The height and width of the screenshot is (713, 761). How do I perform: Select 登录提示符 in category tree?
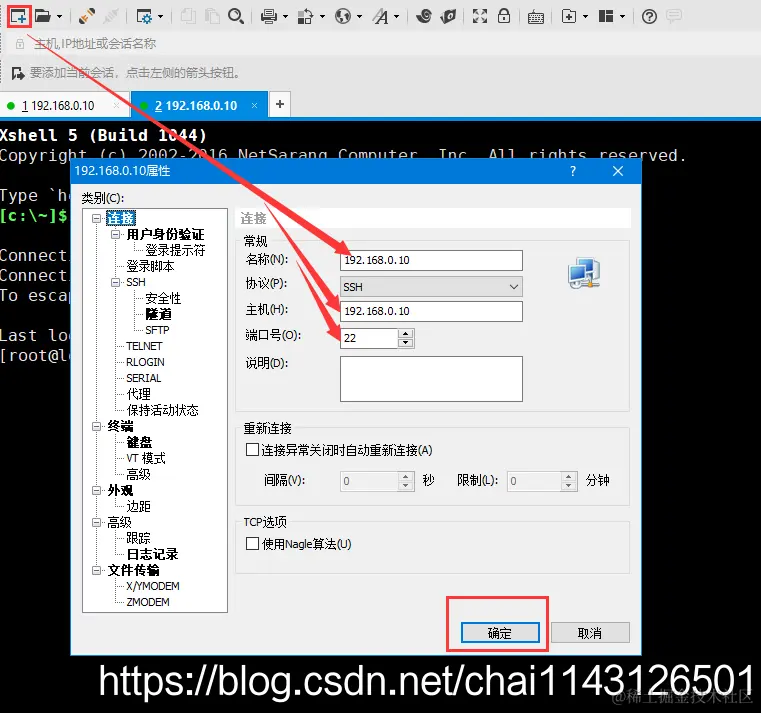(175, 250)
